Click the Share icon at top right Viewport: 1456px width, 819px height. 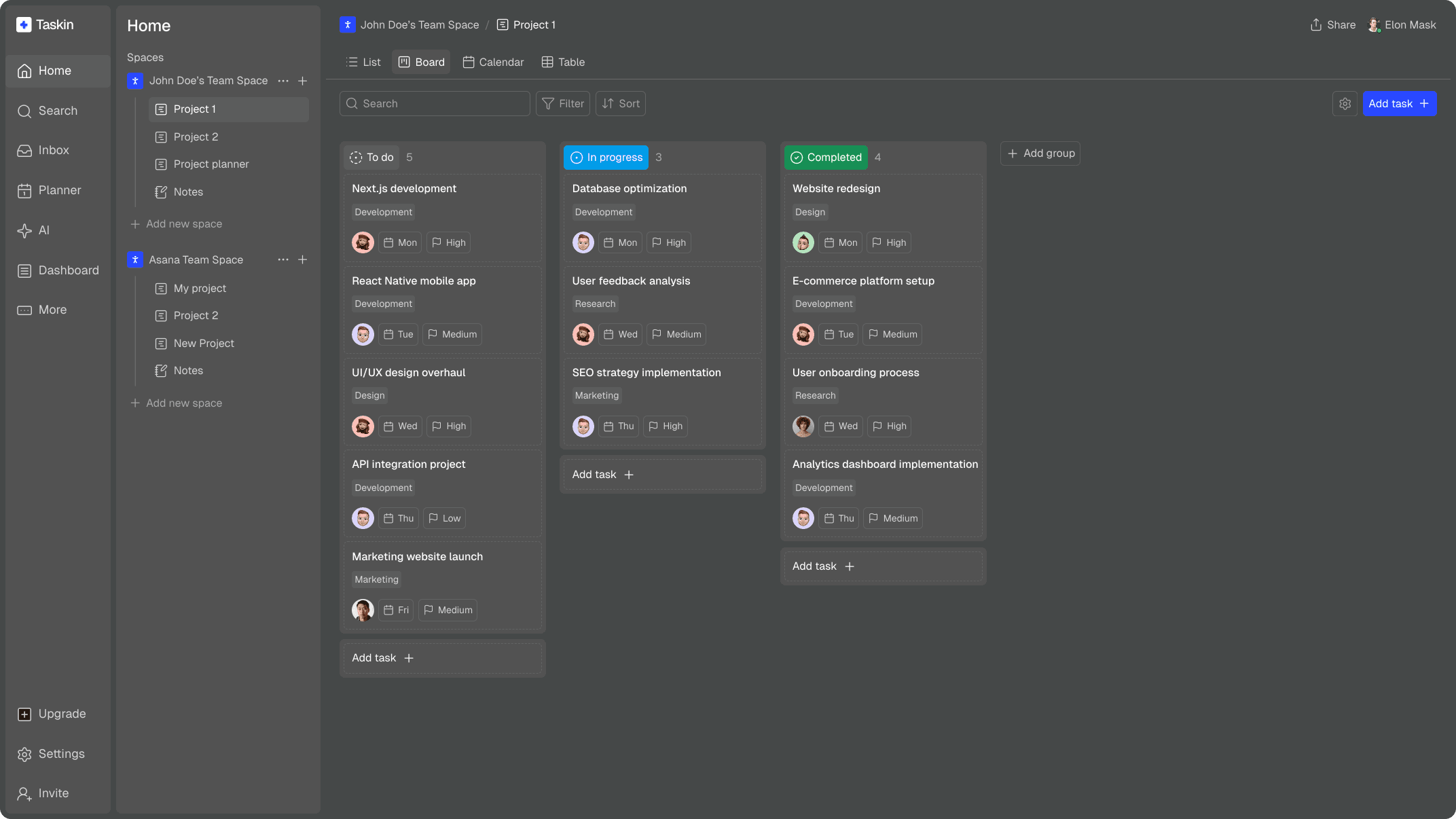click(x=1315, y=24)
